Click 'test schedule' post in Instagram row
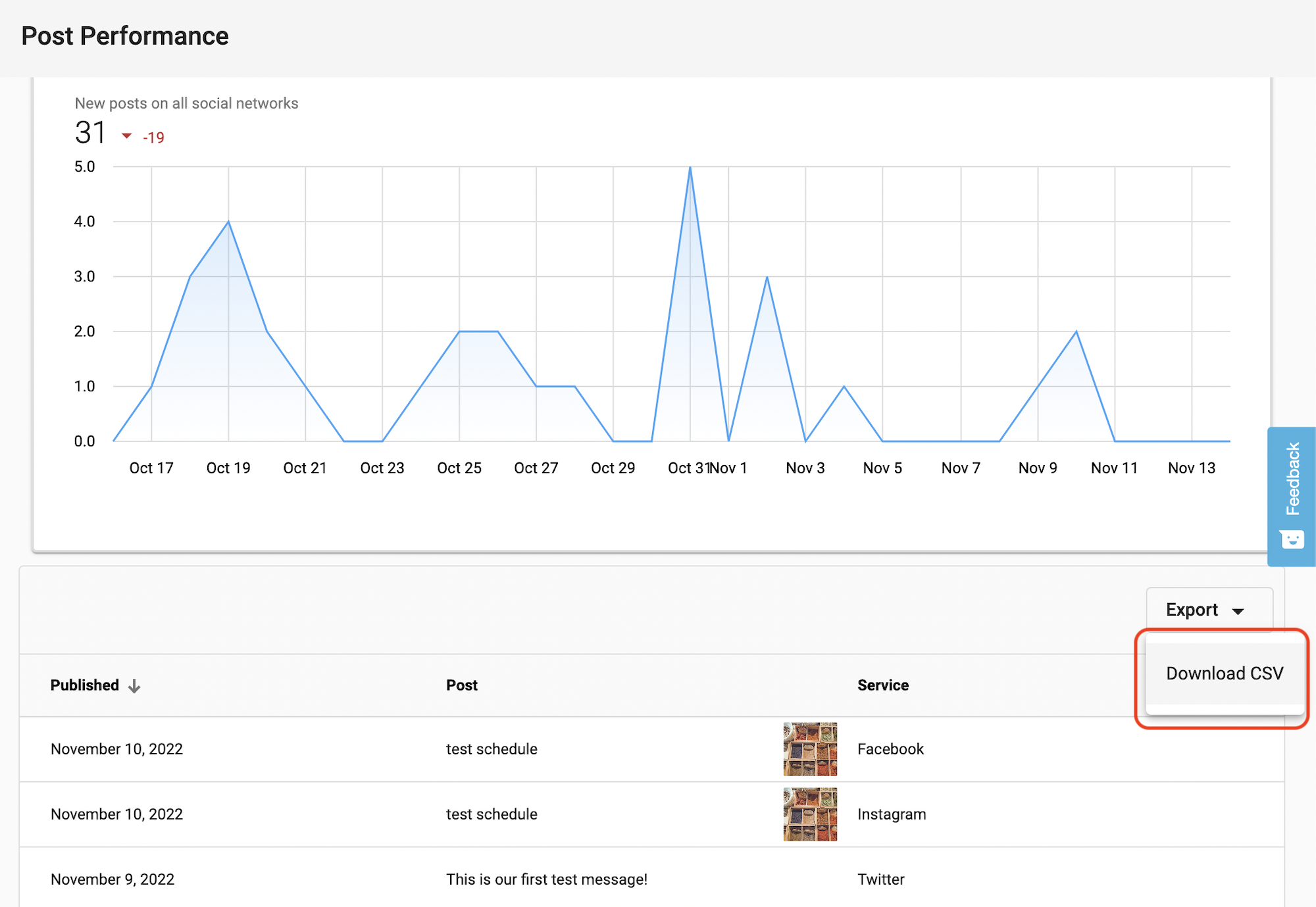The image size is (1316, 907). tap(492, 814)
